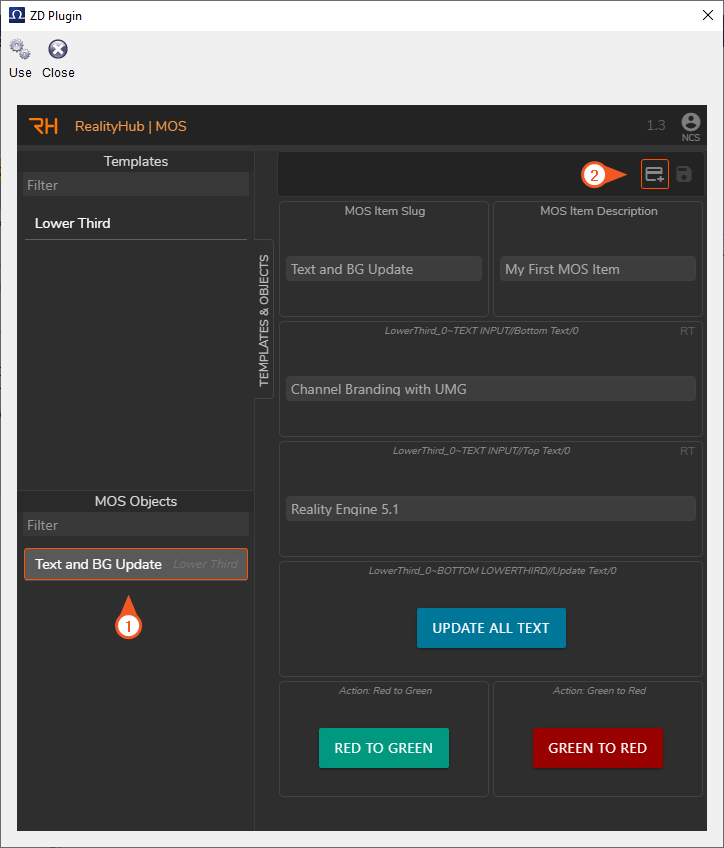Trigger the RED TO GREEN action
Viewport: 724px width, 848px height.
383,748
